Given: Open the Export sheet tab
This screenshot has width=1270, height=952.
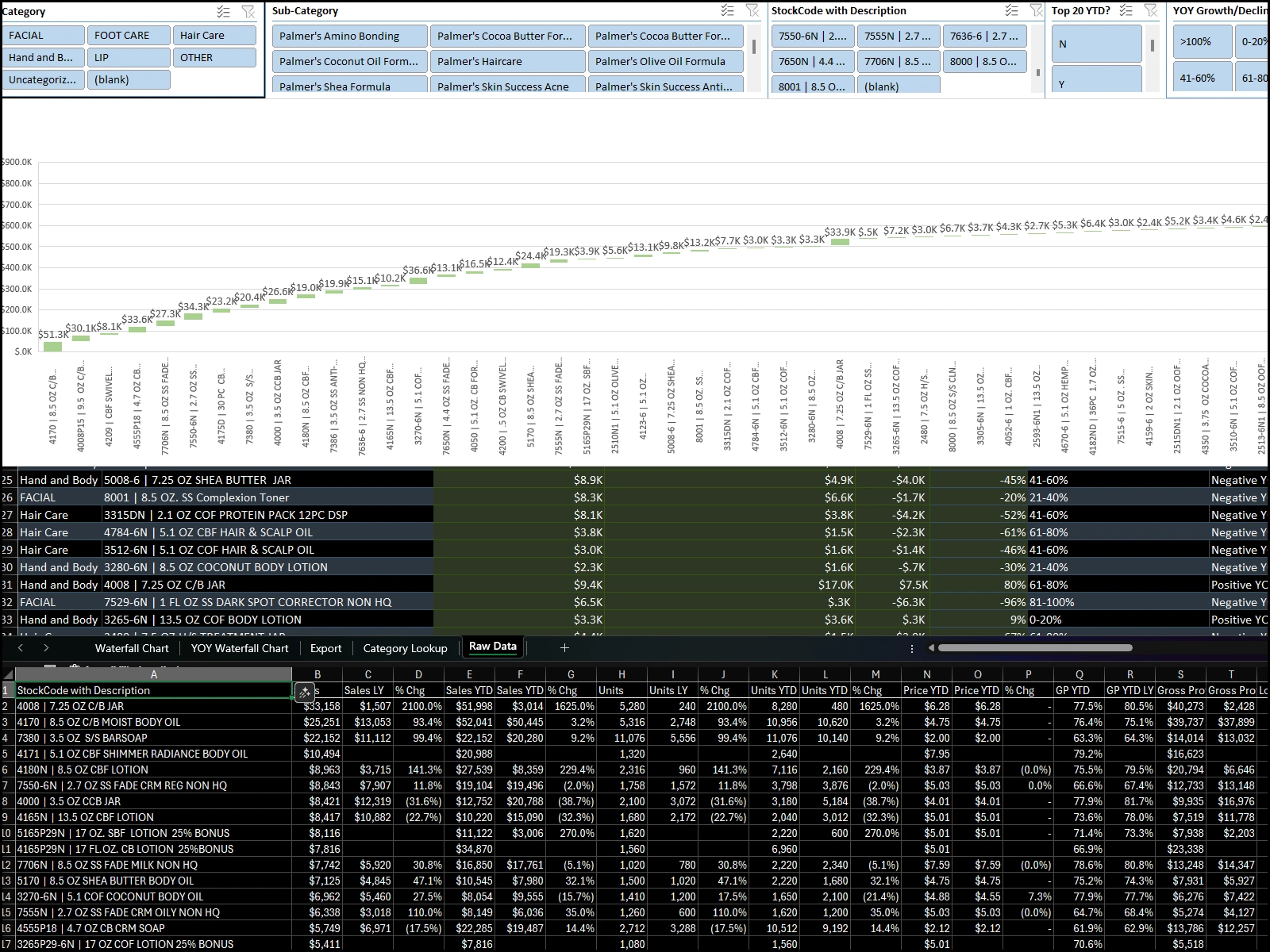Looking at the screenshot, I should point(325,648).
